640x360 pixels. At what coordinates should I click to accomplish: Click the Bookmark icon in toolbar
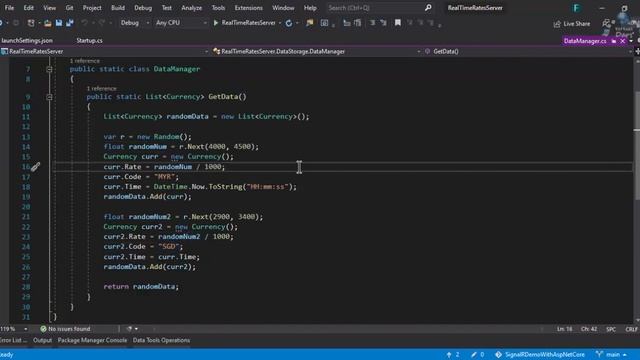click(398, 23)
